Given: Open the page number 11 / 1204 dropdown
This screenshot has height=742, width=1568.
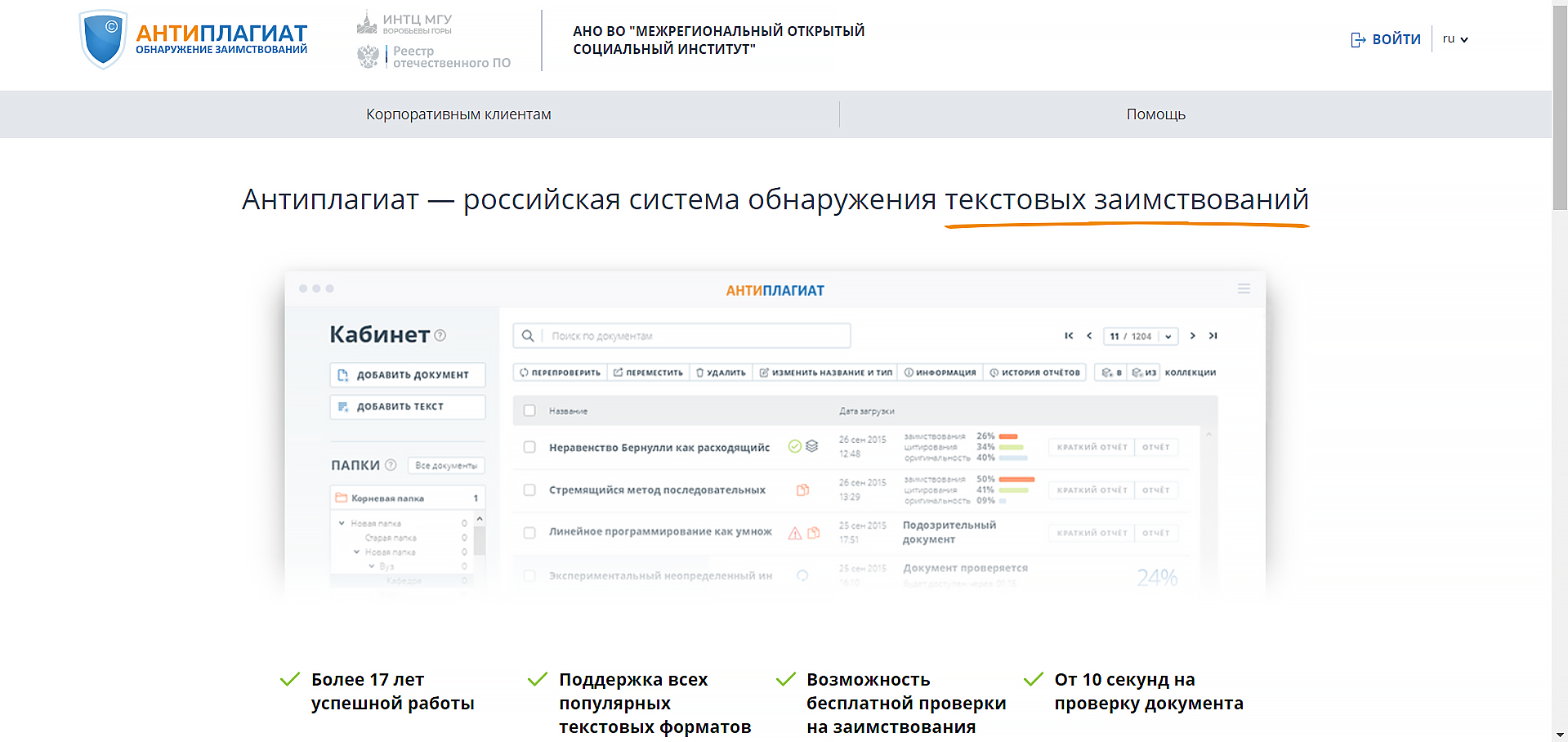Looking at the screenshot, I should pyautogui.click(x=1141, y=336).
